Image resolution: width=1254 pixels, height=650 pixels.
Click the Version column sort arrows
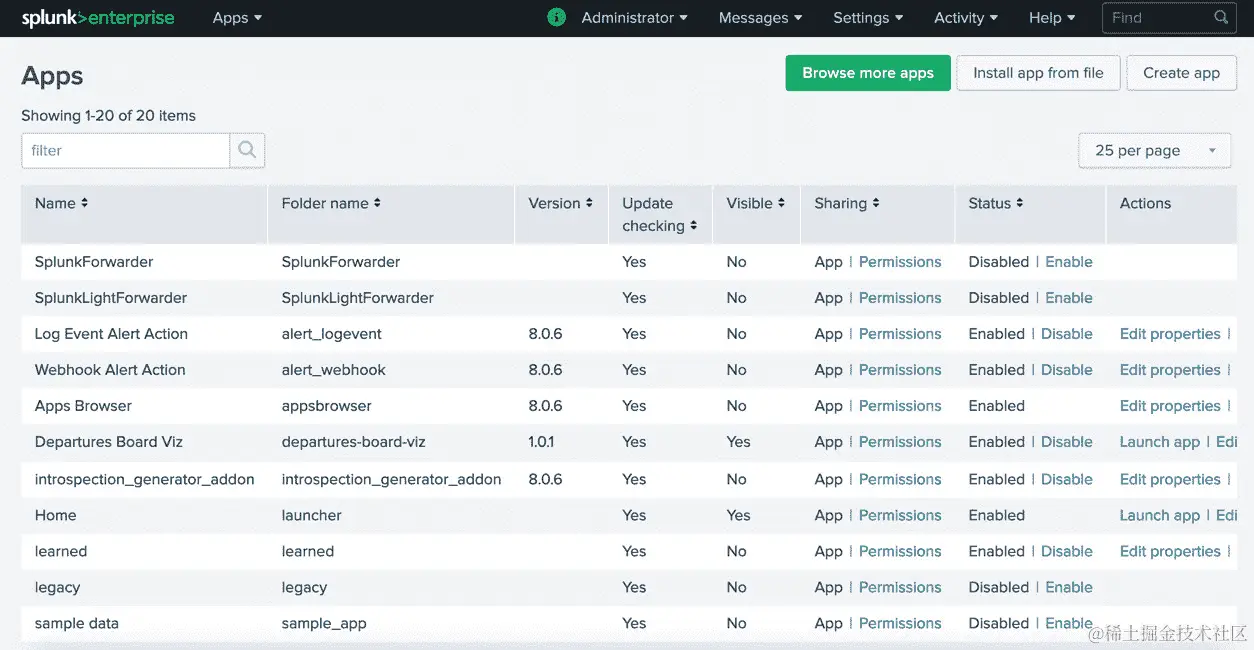pos(588,203)
